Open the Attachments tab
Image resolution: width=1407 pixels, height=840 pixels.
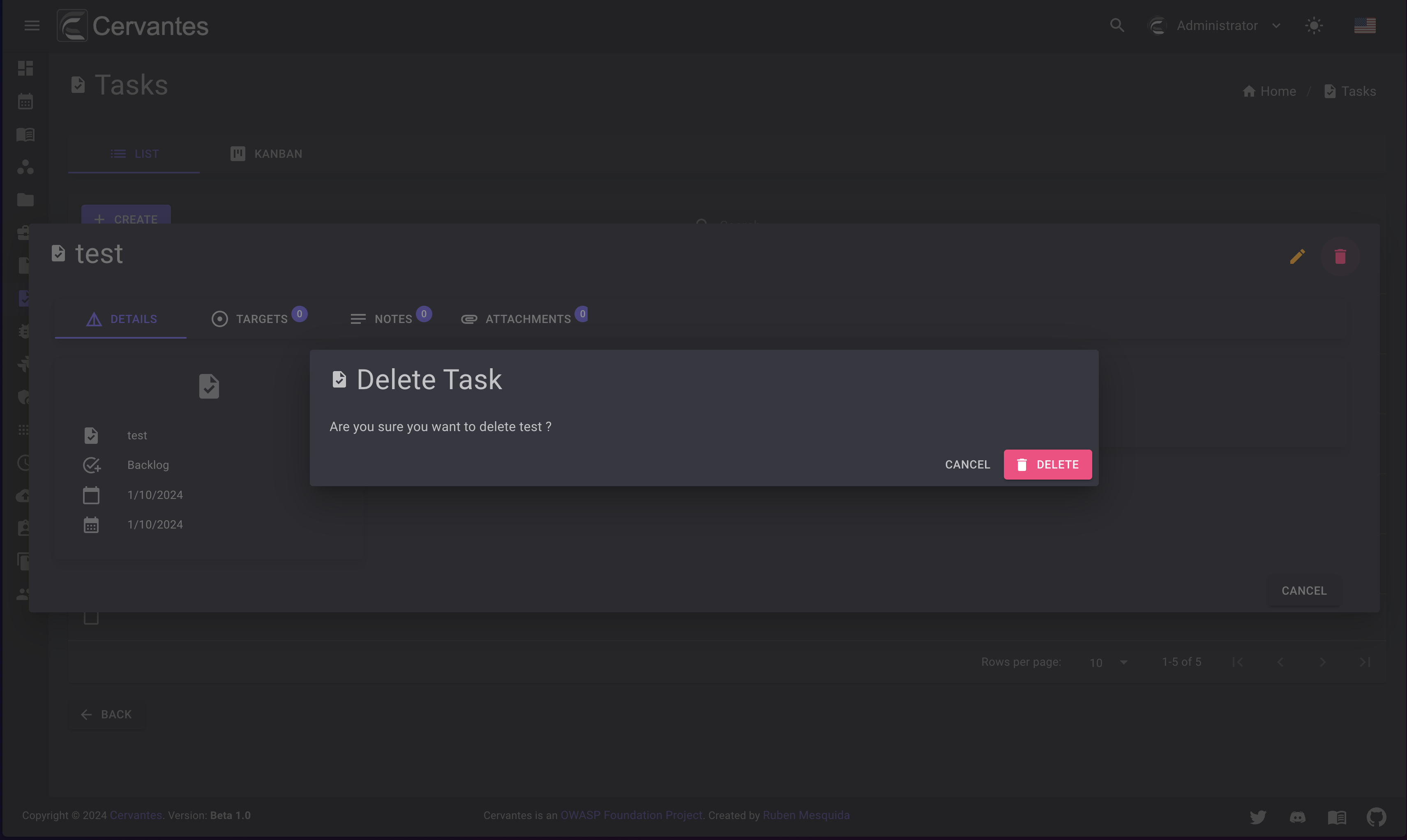(x=524, y=318)
